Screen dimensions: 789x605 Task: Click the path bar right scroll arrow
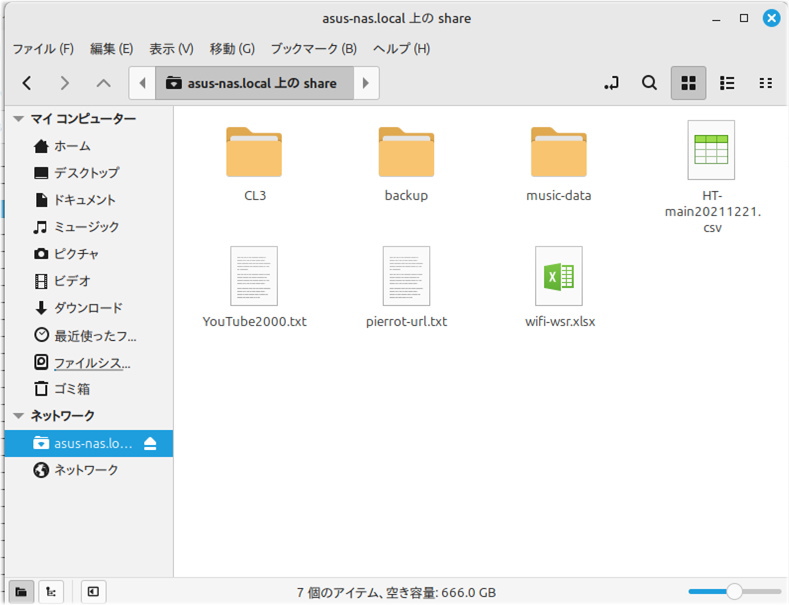pos(366,83)
